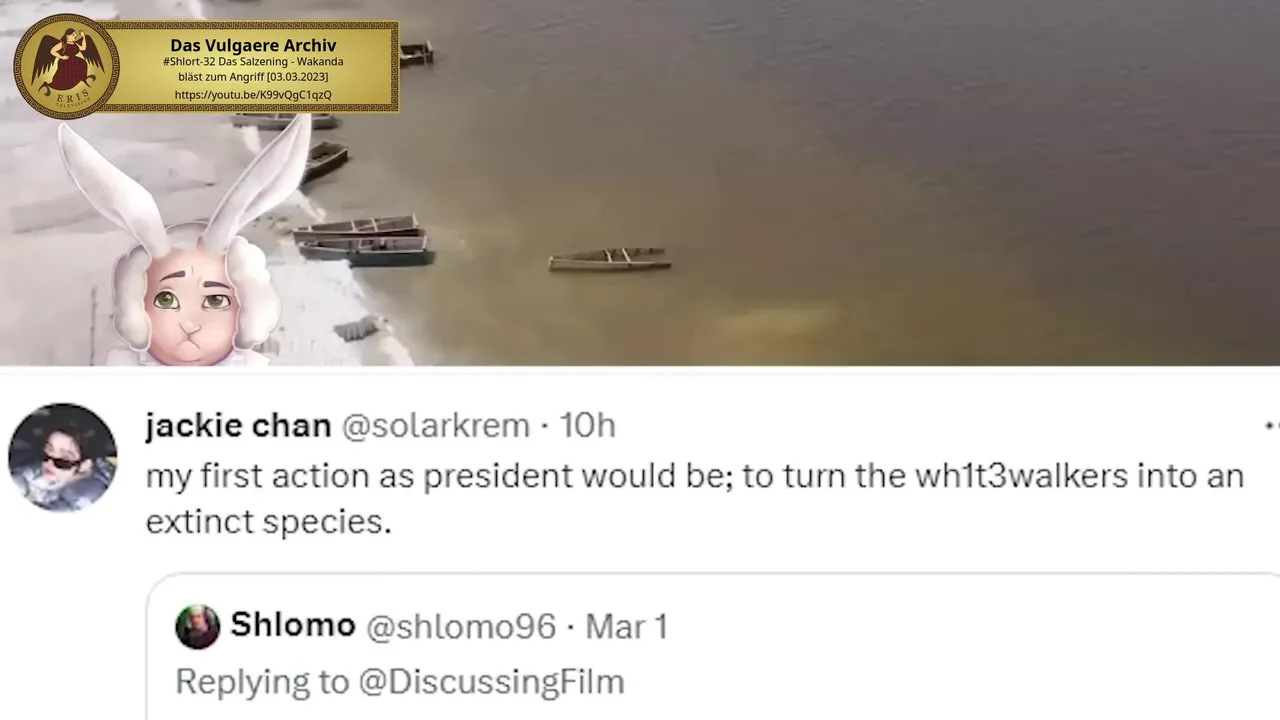The height and width of the screenshot is (720, 1280).
Task: Open the 10h tweet timestamp
Action: [x=587, y=426]
